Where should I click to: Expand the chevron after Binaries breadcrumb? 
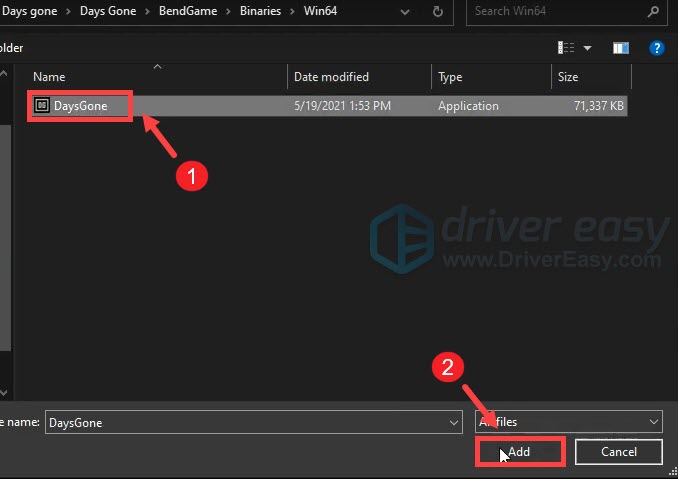292,12
